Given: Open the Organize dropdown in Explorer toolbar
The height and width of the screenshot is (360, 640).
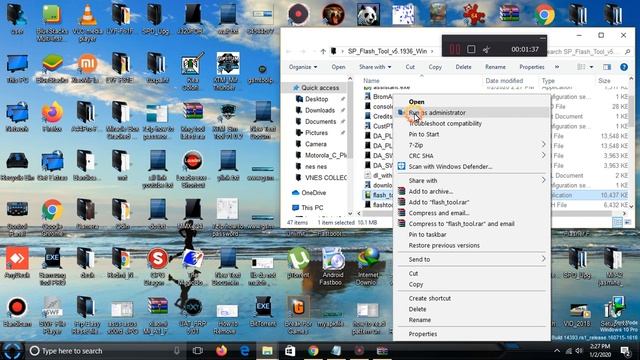Looking at the screenshot, I should coord(303,67).
